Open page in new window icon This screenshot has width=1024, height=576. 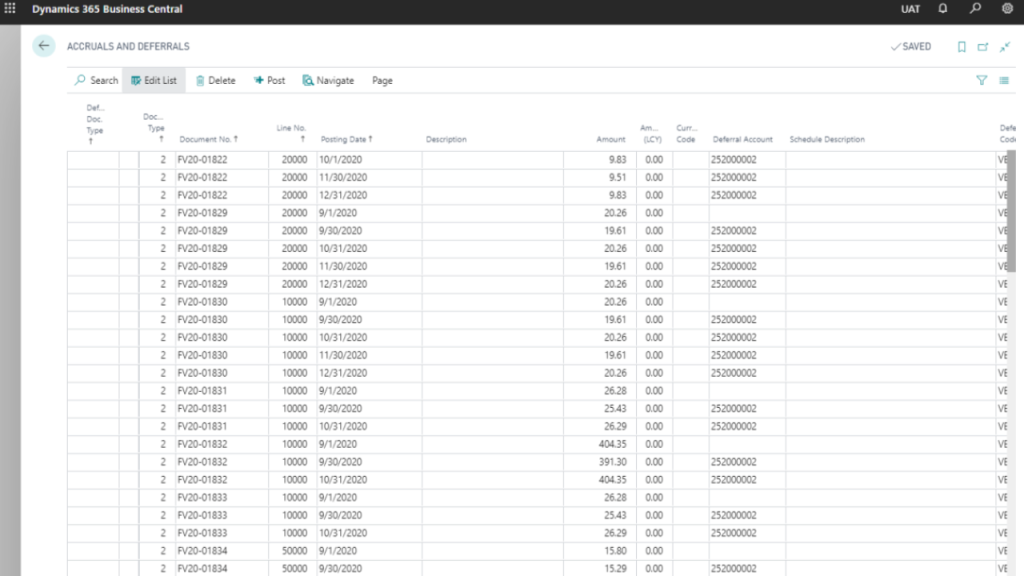tap(983, 47)
